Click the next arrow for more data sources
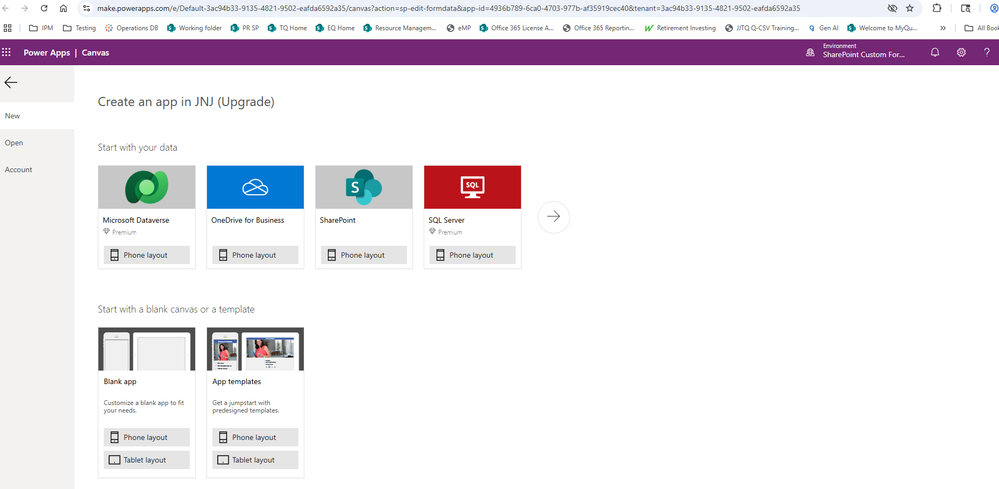This screenshot has height=489, width=999. click(x=554, y=217)
